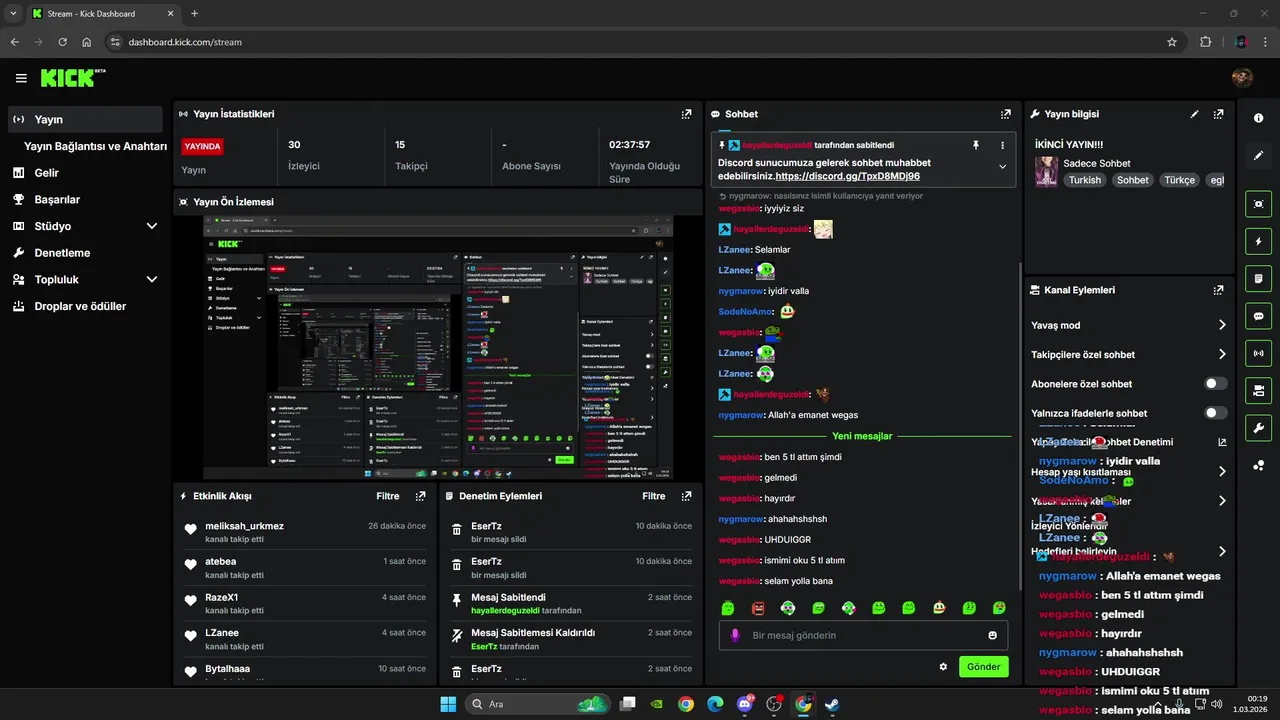Edit stream info with Yayın bilgisi pencil
This screenshot has width=1280, height=720.
(1194, 114)
